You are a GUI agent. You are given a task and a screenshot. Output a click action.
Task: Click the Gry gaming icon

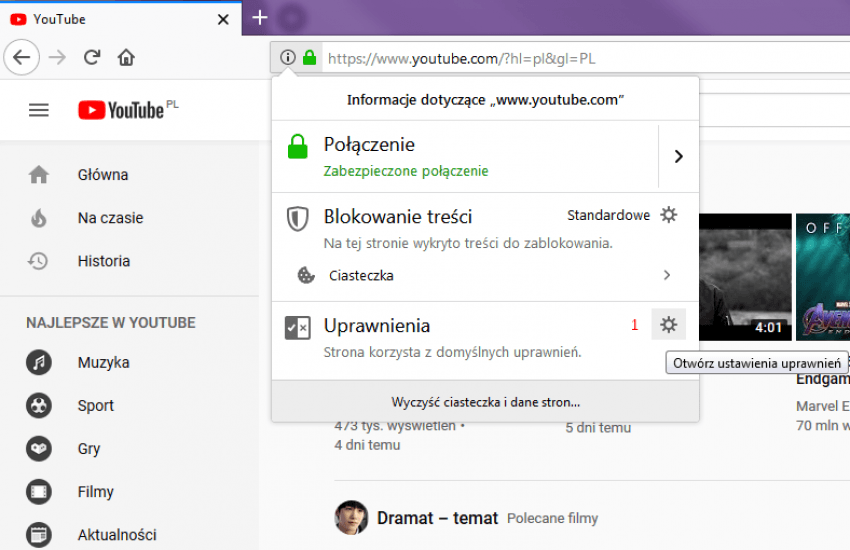(x=39, y=449)
